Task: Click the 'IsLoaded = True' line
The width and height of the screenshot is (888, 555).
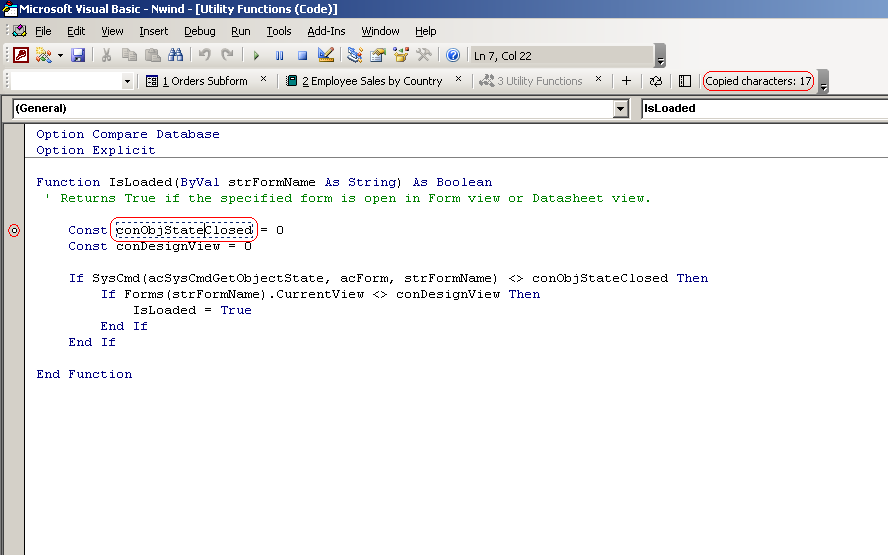Action: pyautogui.click(x=193, y=310)
